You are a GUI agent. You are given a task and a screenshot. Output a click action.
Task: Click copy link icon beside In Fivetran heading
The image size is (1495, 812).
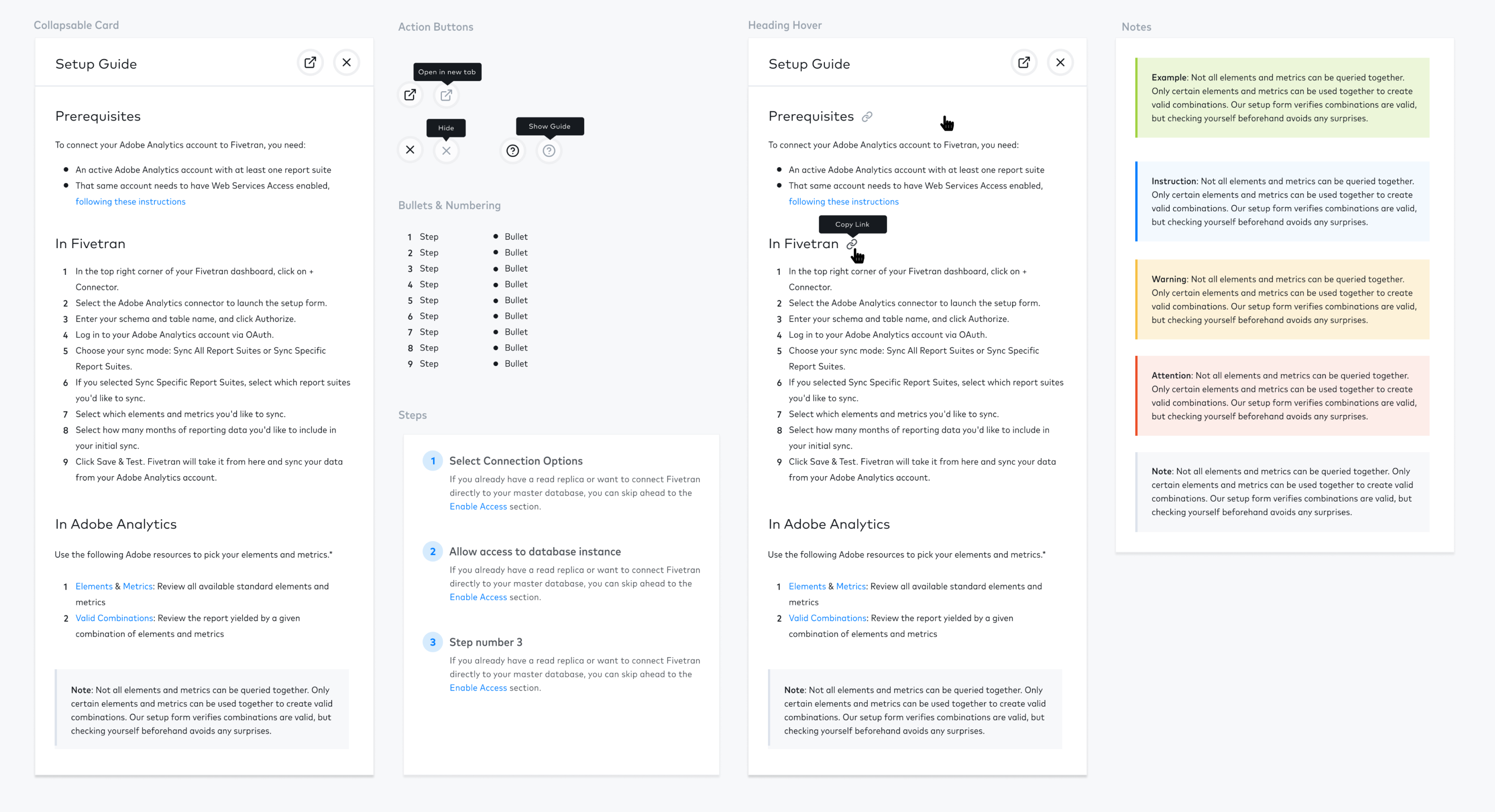[851, 244]
